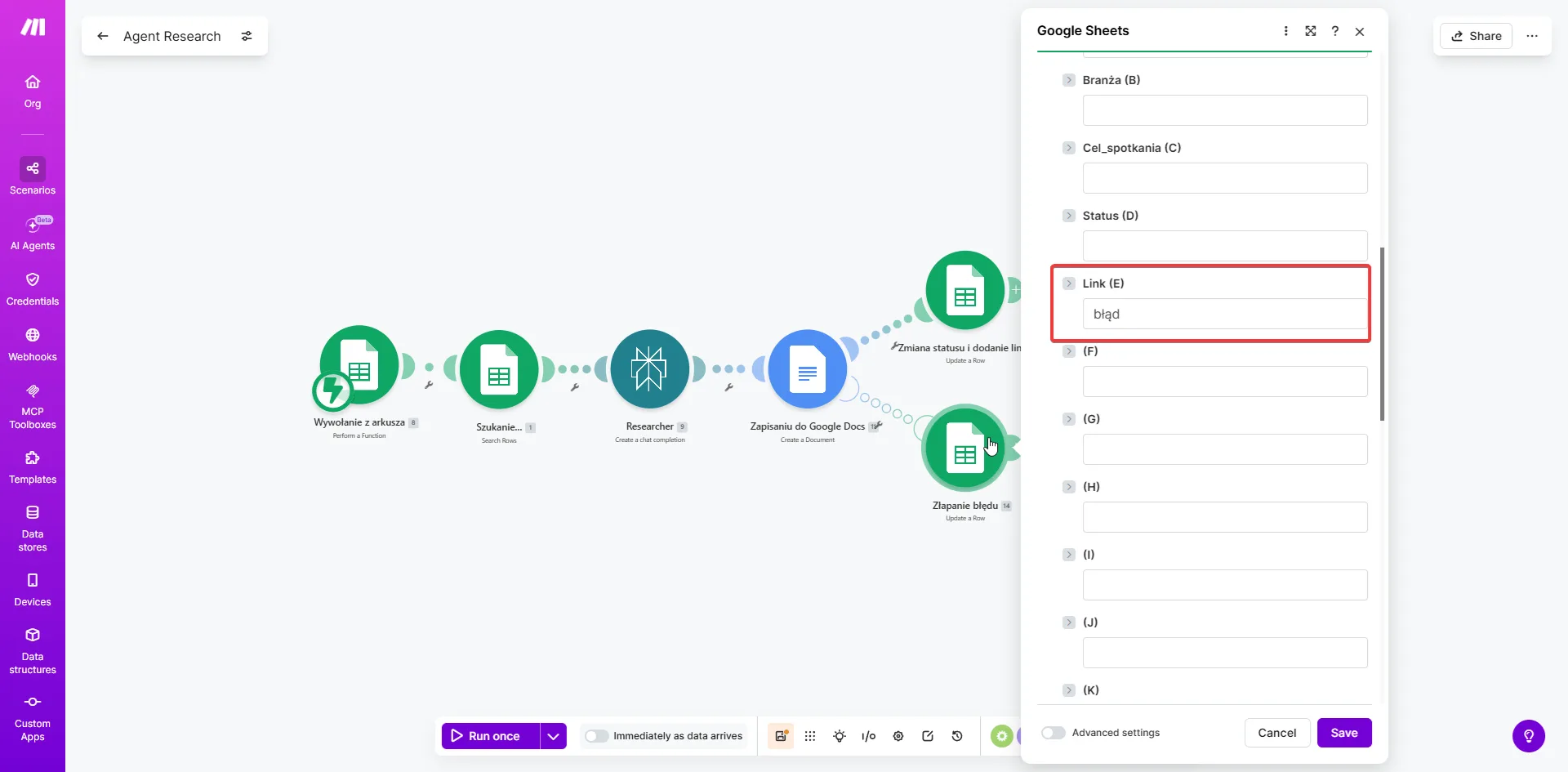Expand Google Sheets panel to fullscreen
Image resolution: width=1568 pixels, height=772 pixels.
pyautogui.click(x=1311, y=31)
